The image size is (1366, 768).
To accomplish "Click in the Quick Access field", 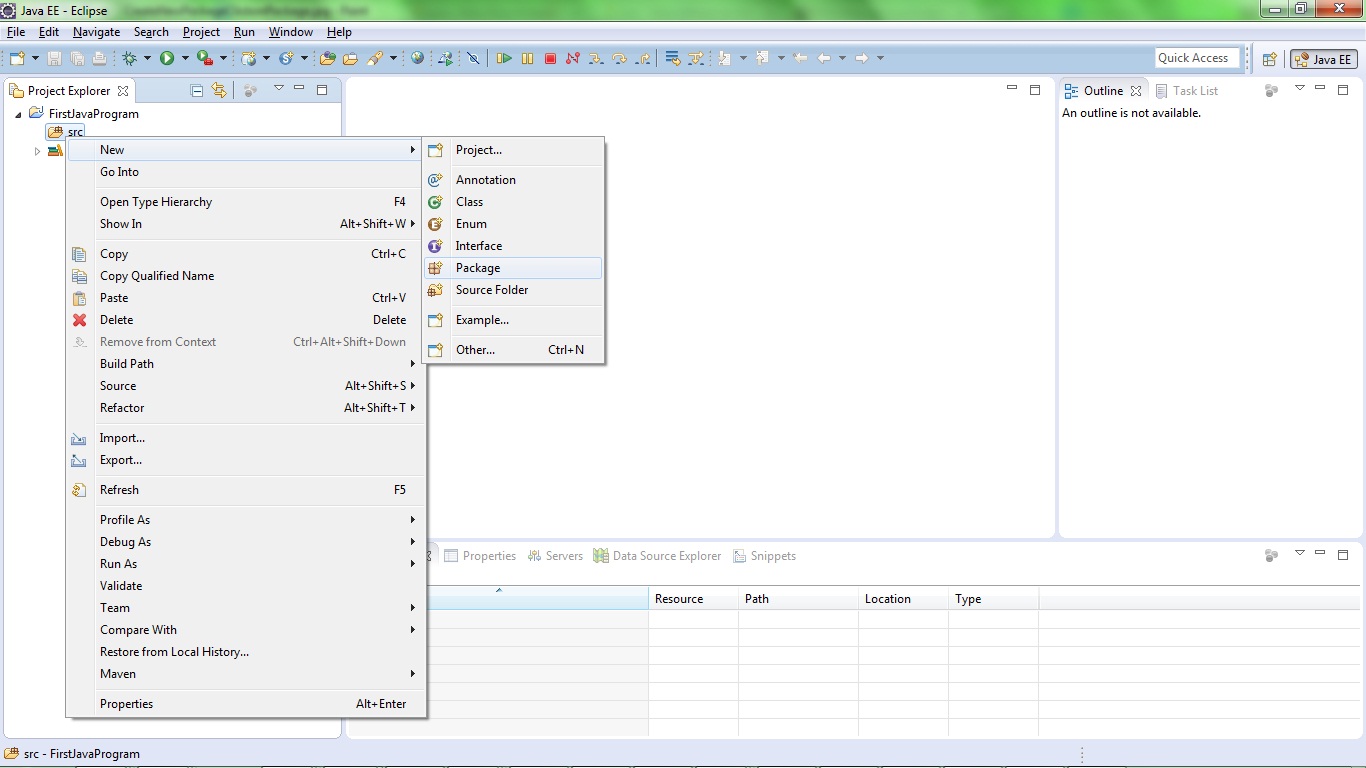I will (x=1197, y=58).
